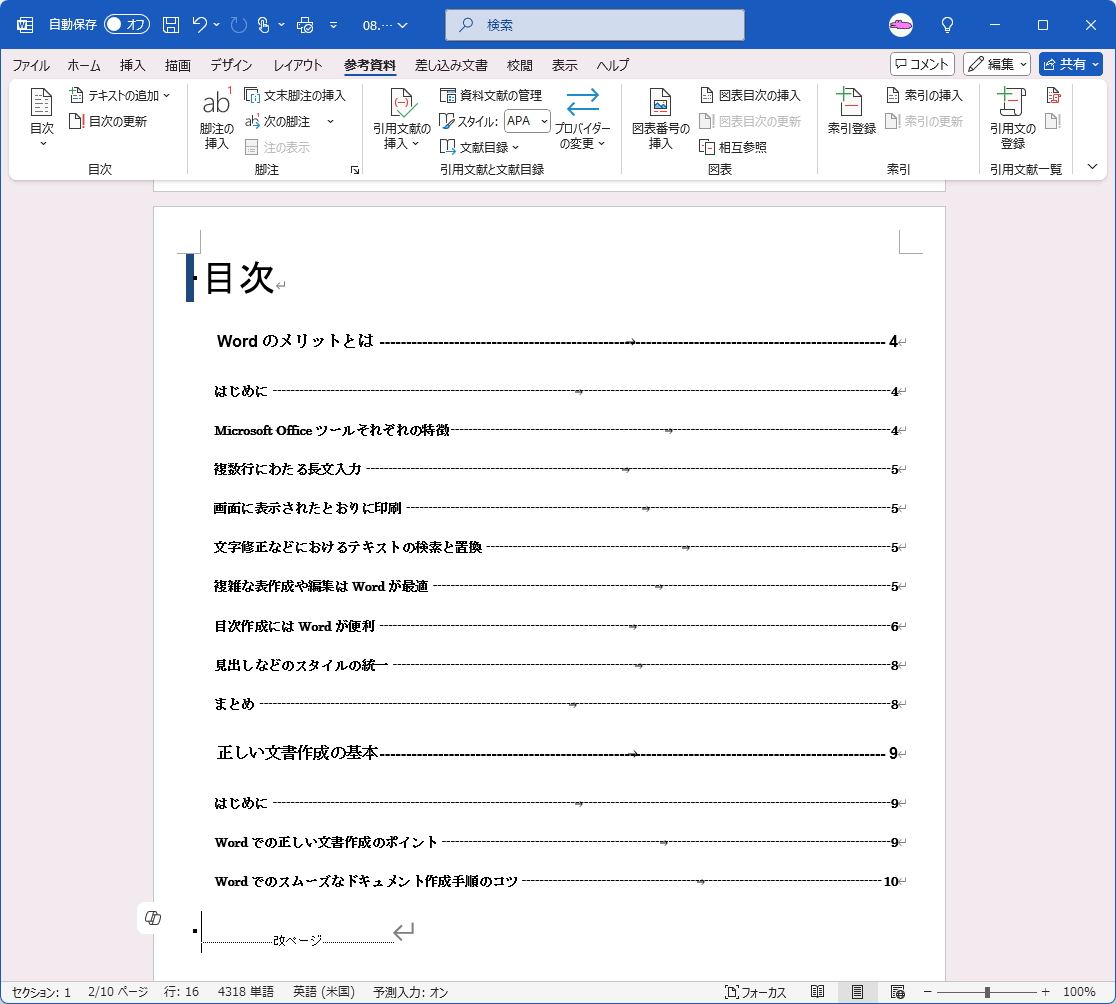1116x1004 pixels.
Task: Click TOC entry Word のメリットとは
Action: (295, 342)
